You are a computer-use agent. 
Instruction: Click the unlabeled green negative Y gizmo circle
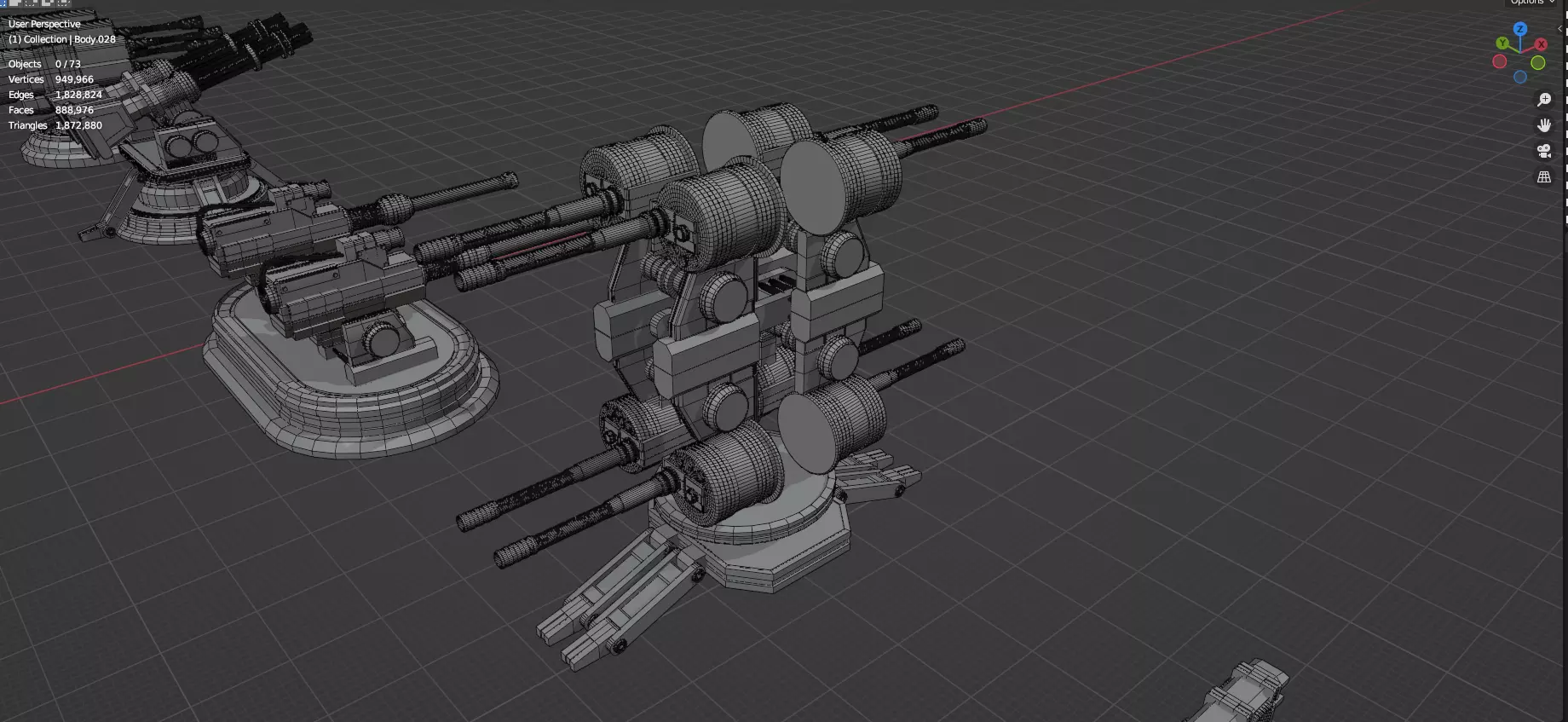[x=1538, y=63]
